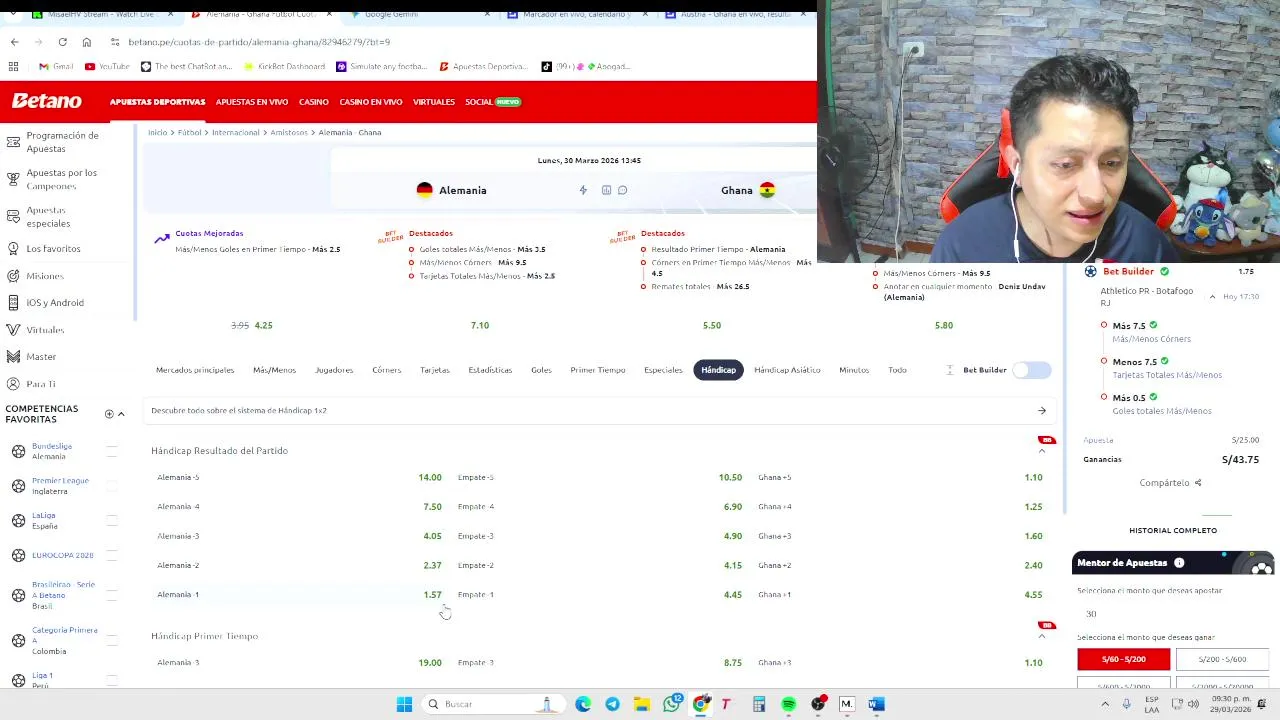The width and height of the screenshot is (1280, 720).
Task: Toggle Brasileirao Serie A favorite marker
Action: pos(112,595)
